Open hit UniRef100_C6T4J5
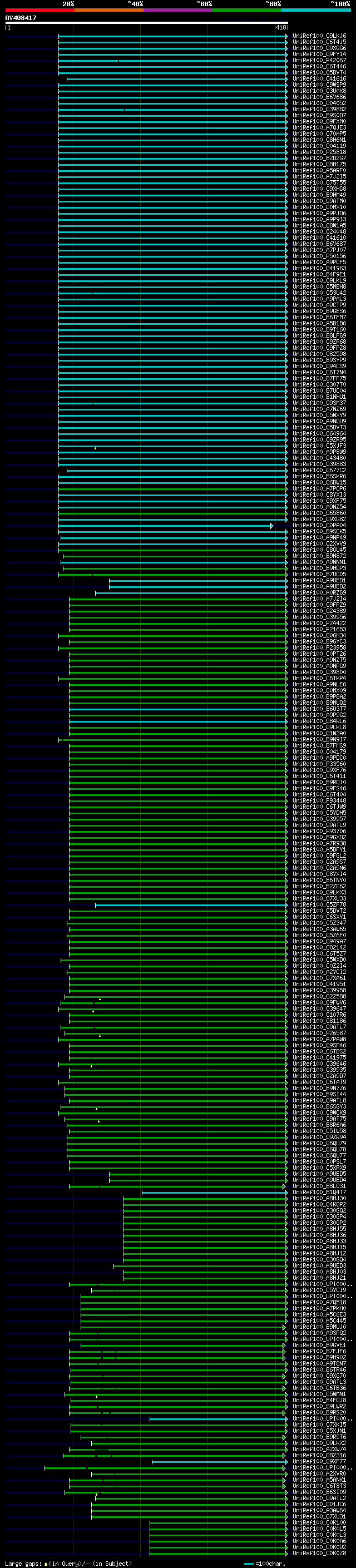 [x=319, y=42]
